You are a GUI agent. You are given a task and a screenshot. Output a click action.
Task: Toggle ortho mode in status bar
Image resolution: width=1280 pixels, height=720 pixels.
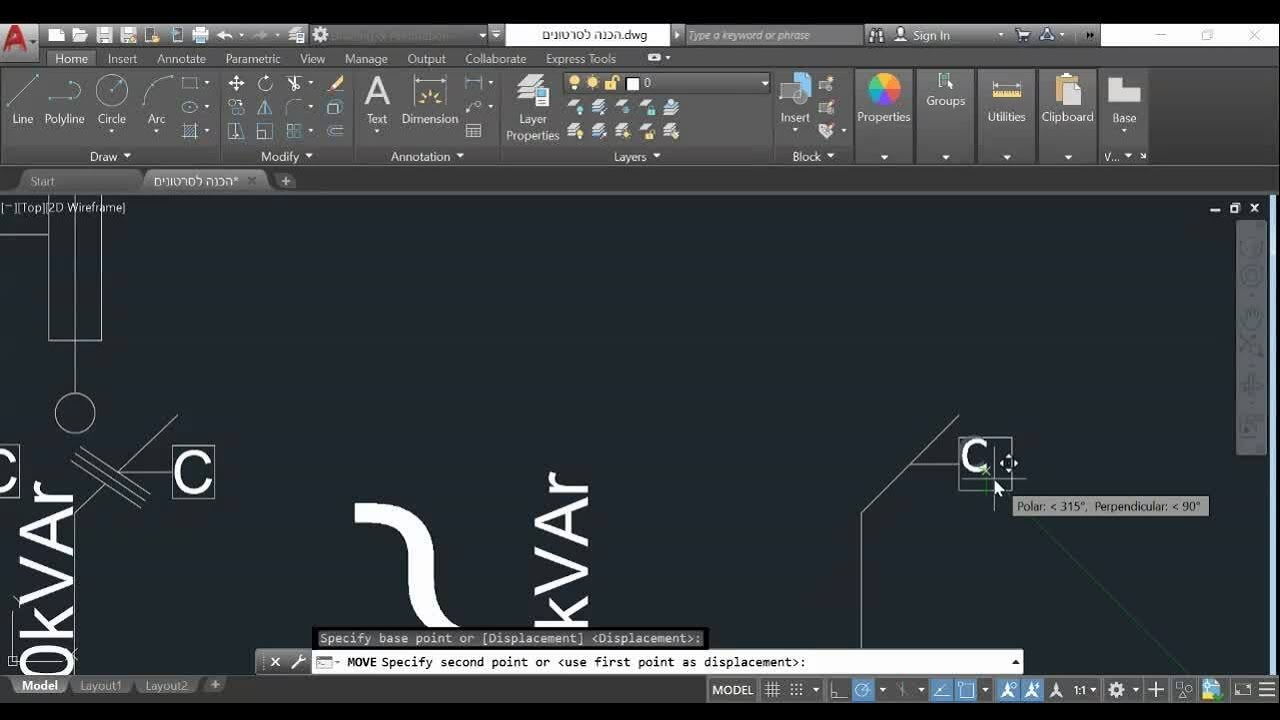tap(838, 690)
